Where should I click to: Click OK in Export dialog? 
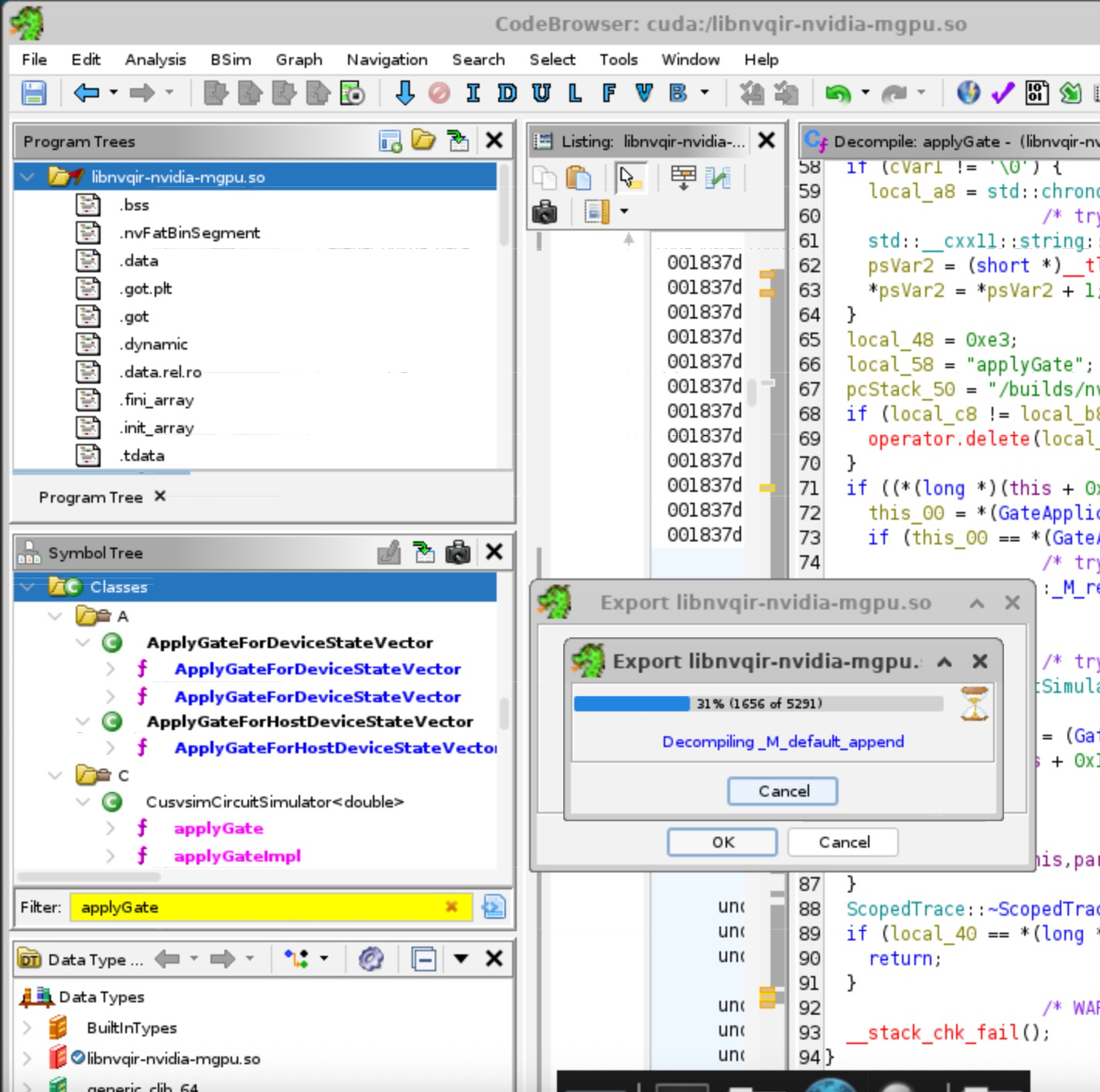723,842
